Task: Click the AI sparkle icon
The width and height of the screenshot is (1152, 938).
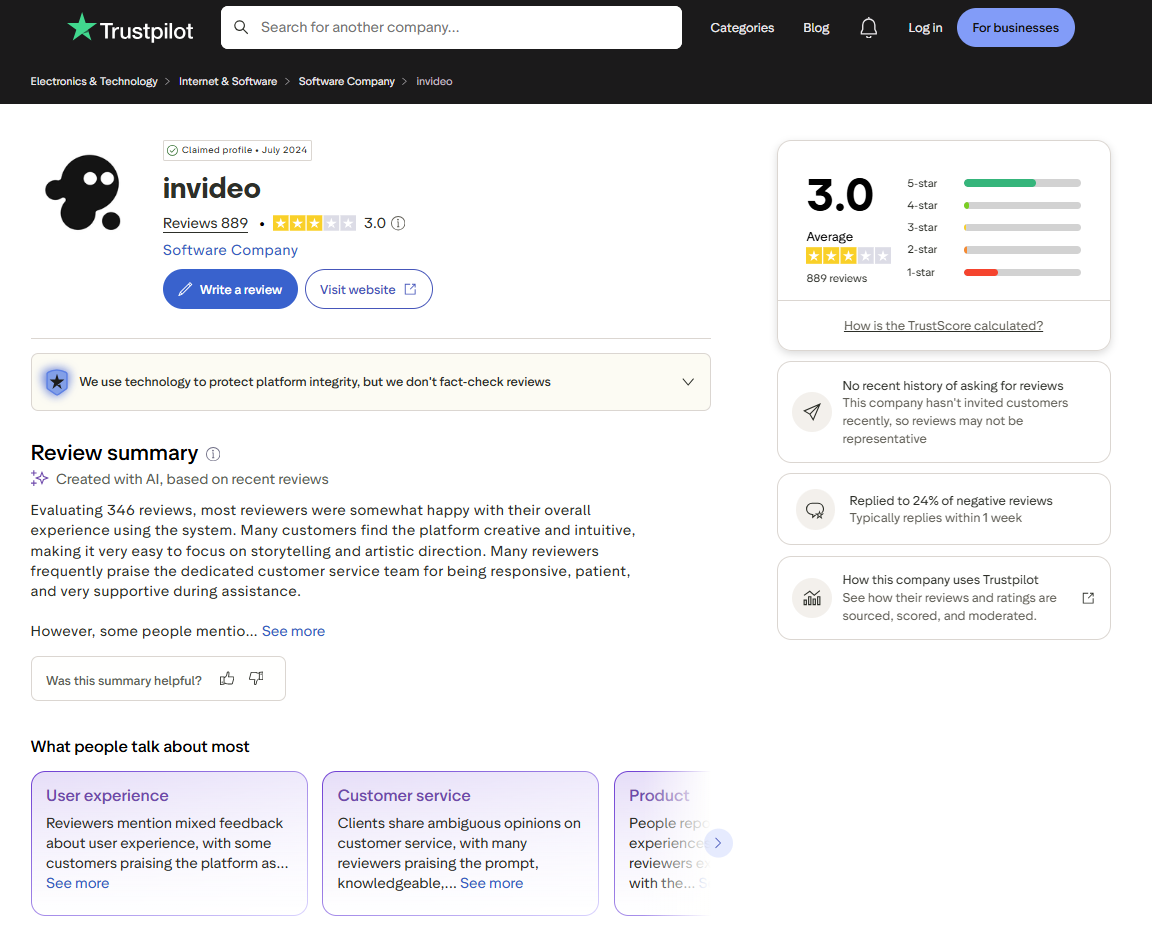Action: pyautogui.click(x=39, y=478)
